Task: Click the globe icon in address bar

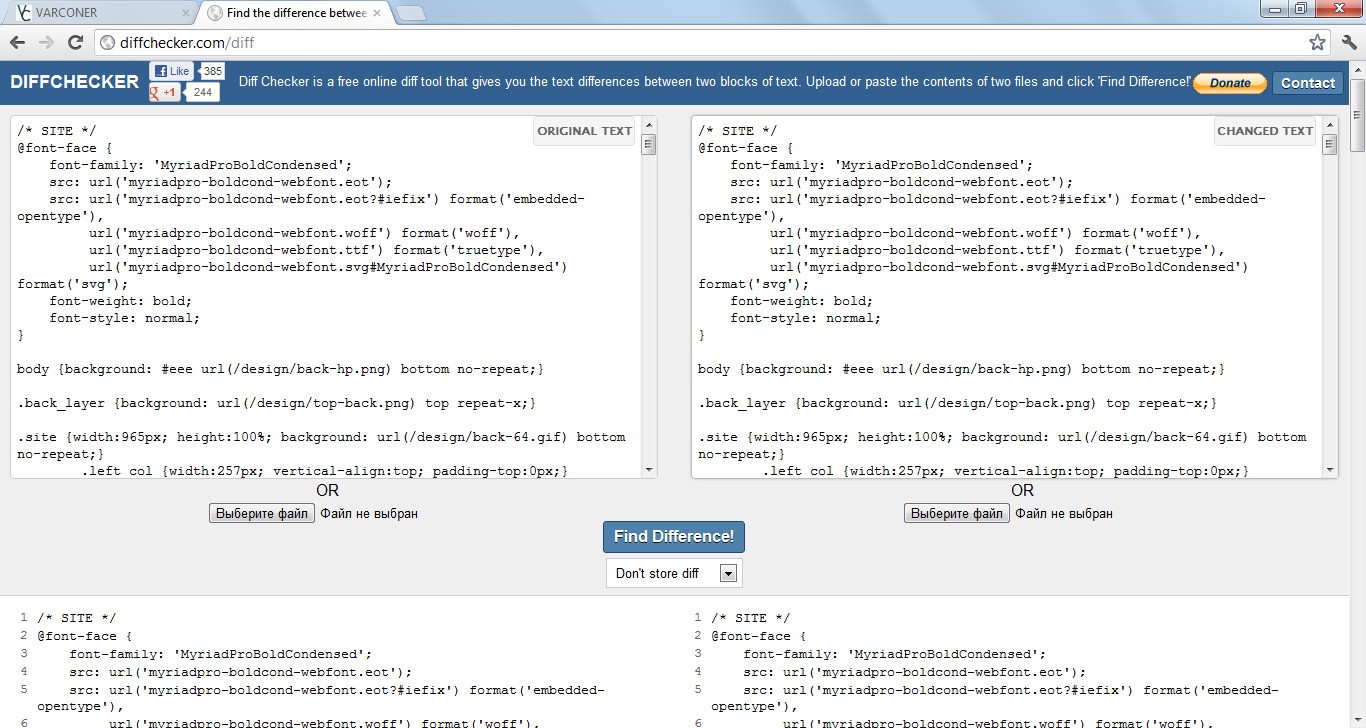Action: (108, 42)
